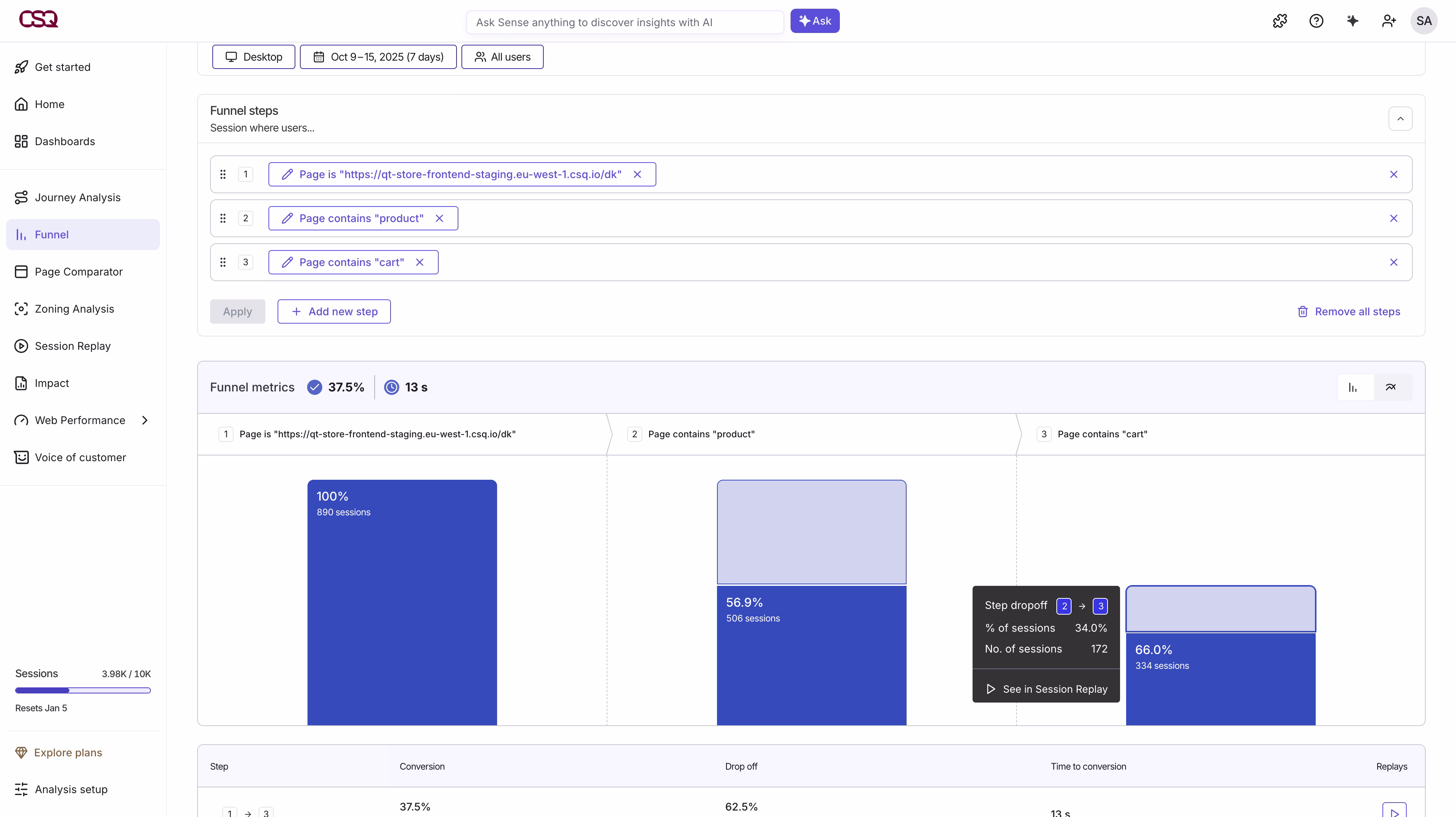Image resolution: width=1456 pixels, height=817 pixels.
Task: Click Add new step button
Action: 334,311
